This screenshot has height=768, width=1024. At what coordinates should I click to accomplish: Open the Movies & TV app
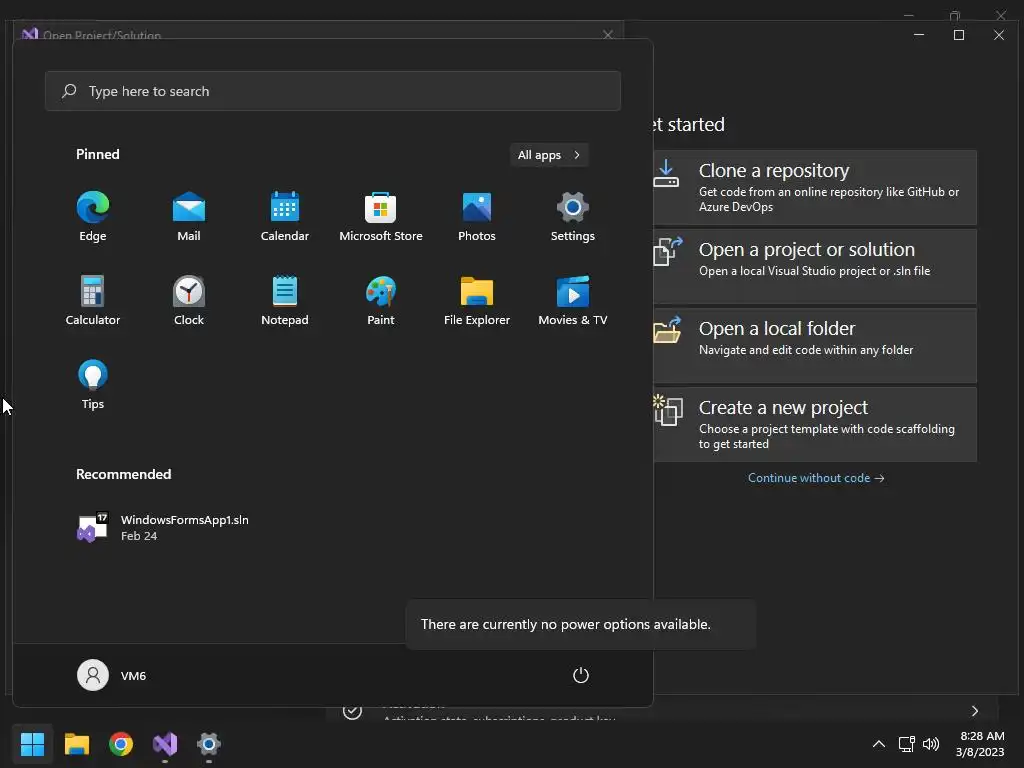[x=573, y=301]
